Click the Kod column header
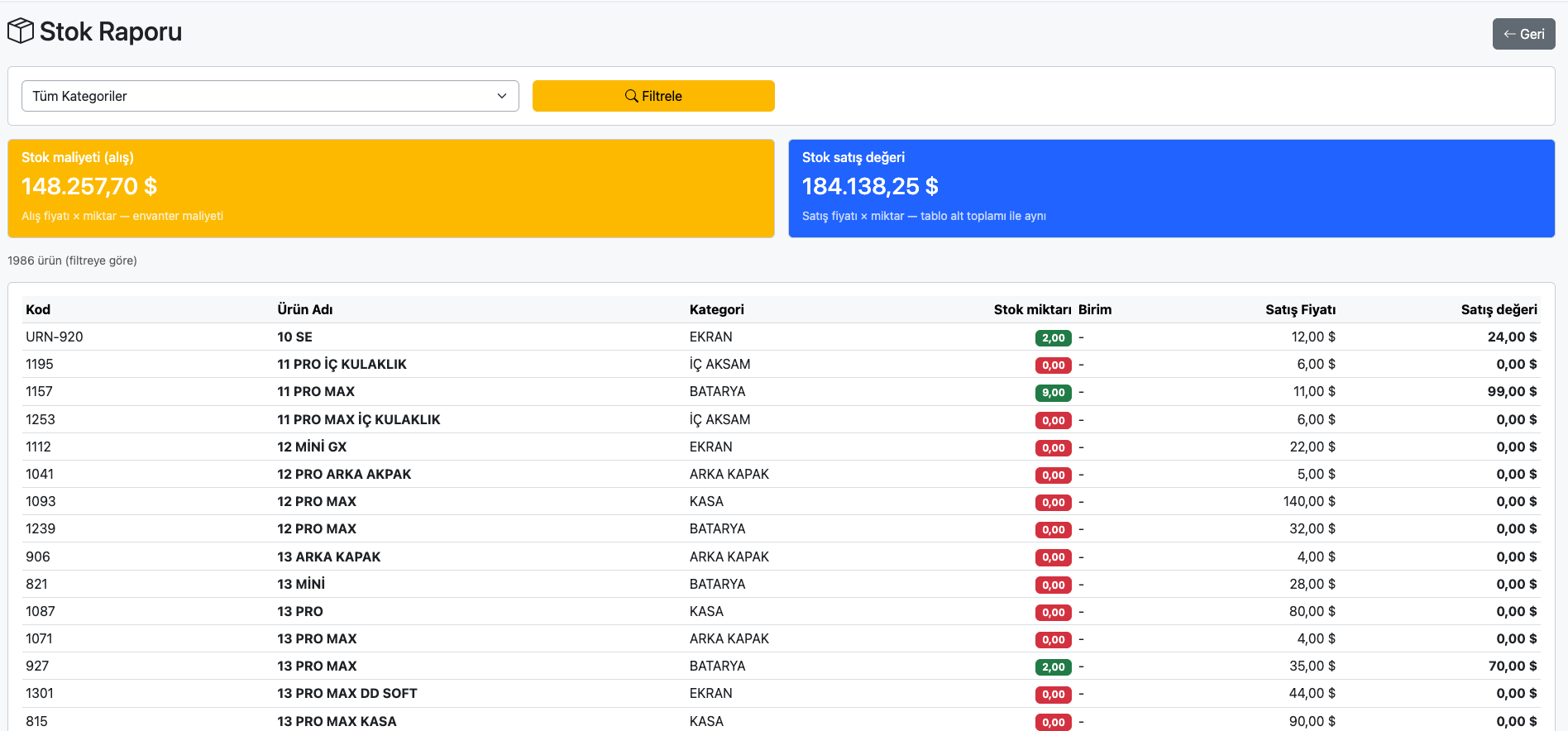The image size is (1568, 731). pos(38,309)
